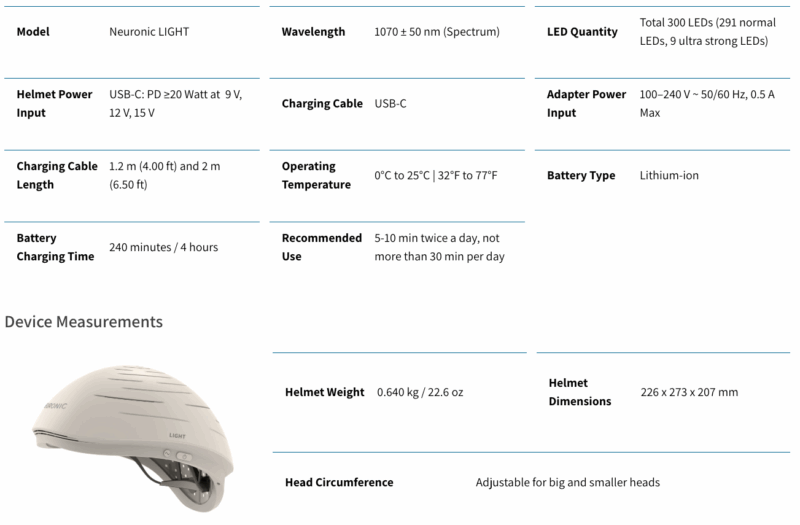Image resolution: width=800 pixels, height=525 pixels.
Task: Click the LED Quantity label
Action: (582, 32)
